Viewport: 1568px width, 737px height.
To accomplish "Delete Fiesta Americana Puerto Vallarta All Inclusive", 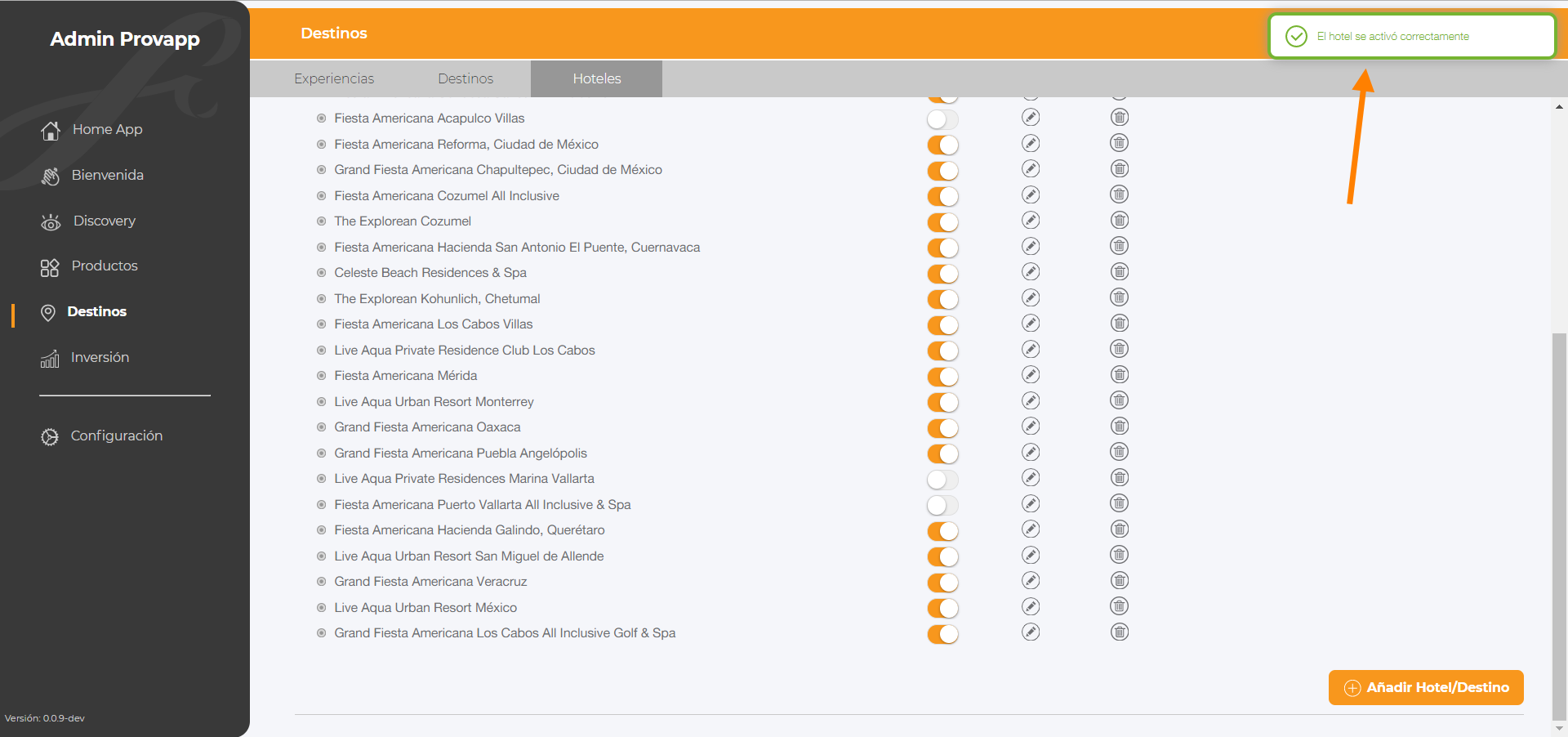I will (x=1120, y=504).
